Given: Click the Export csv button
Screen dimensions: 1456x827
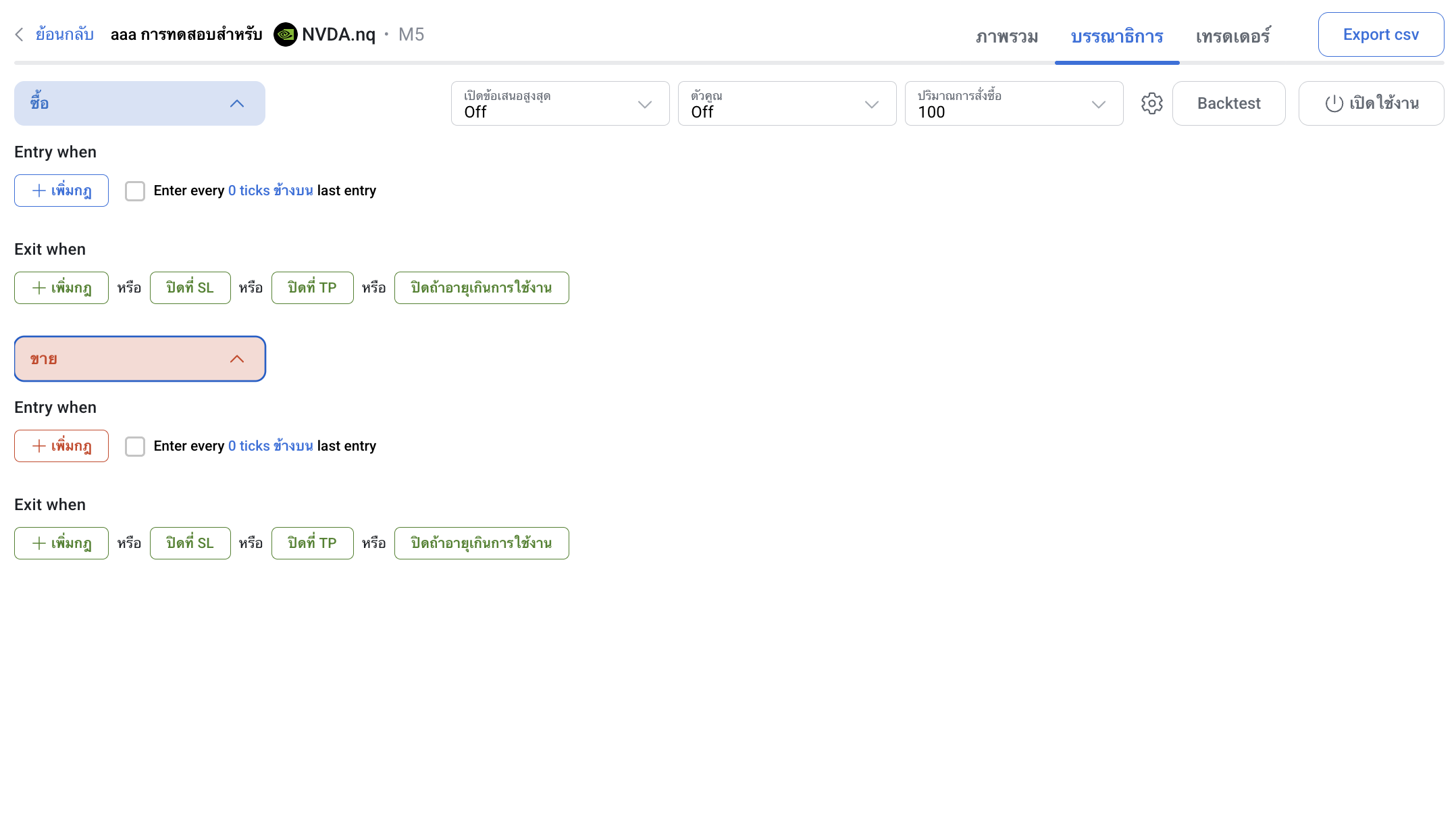Looking at the screenshot, I should click(x=1380, y=34).
